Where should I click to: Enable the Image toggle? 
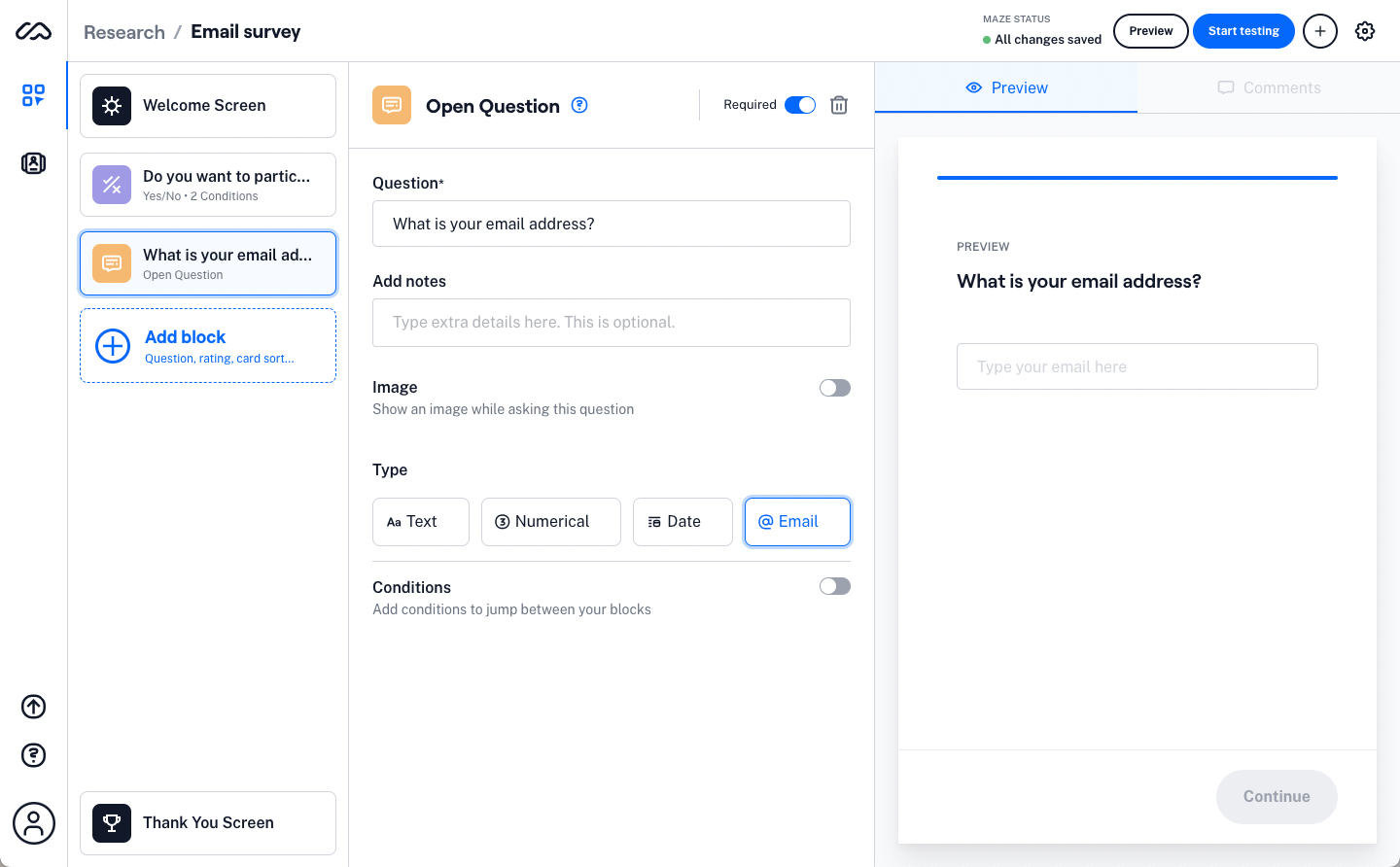(x=834, y=388)
